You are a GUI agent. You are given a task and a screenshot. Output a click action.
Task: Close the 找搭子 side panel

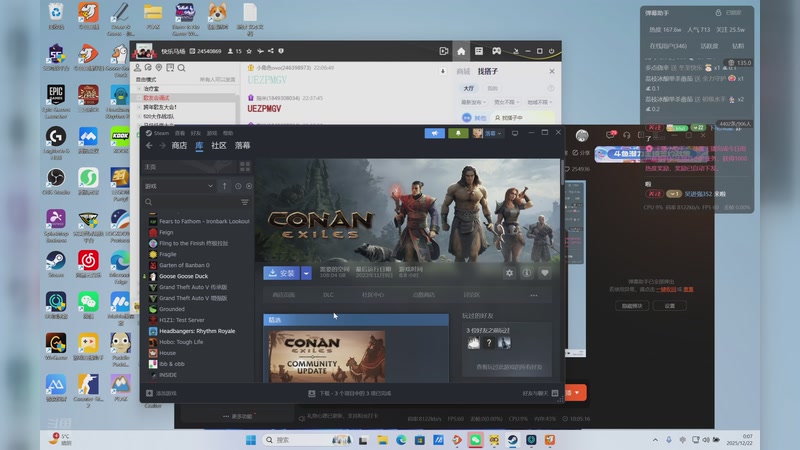pos(552,71)
